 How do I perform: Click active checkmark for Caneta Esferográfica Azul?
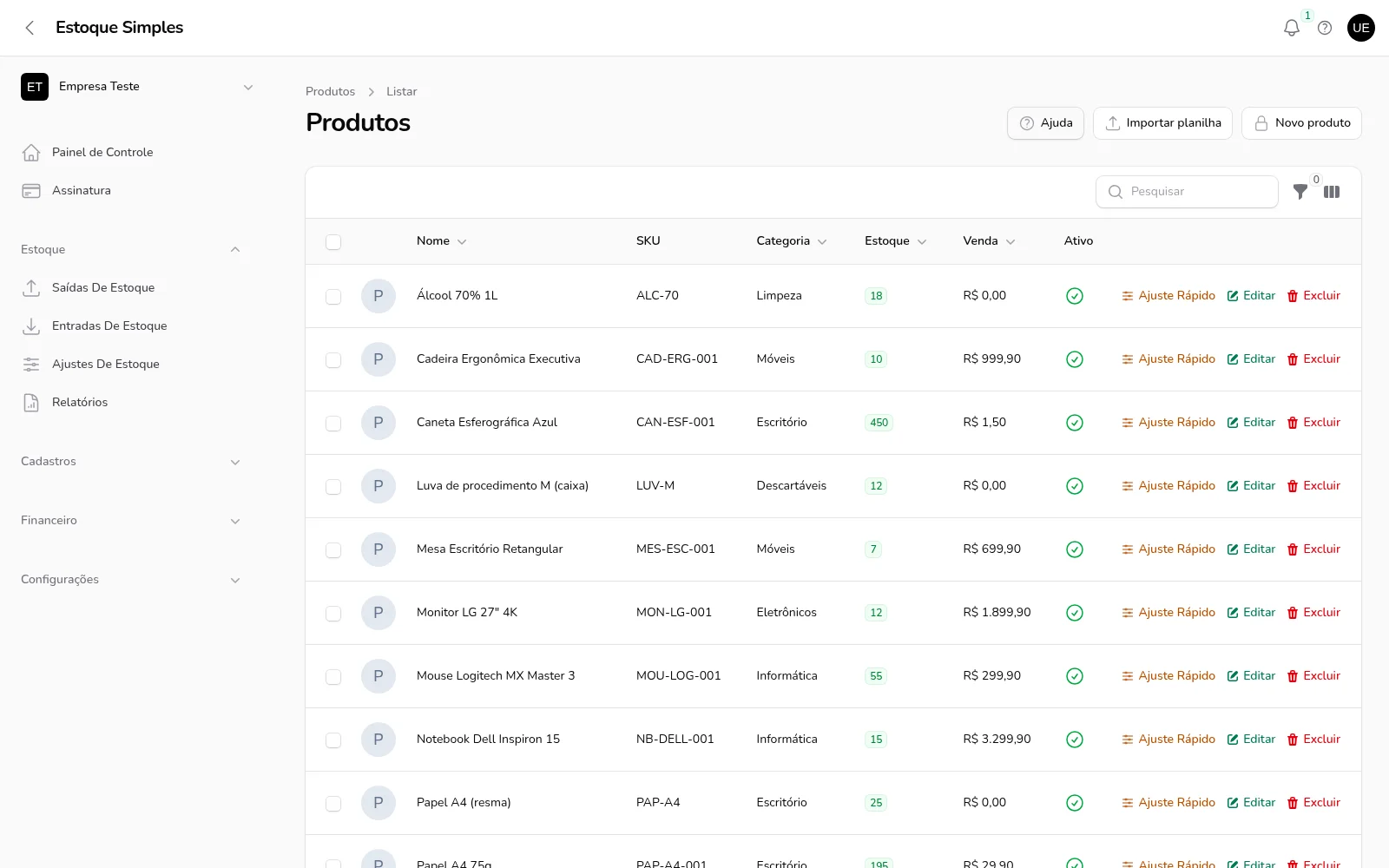click(1075, 423)
